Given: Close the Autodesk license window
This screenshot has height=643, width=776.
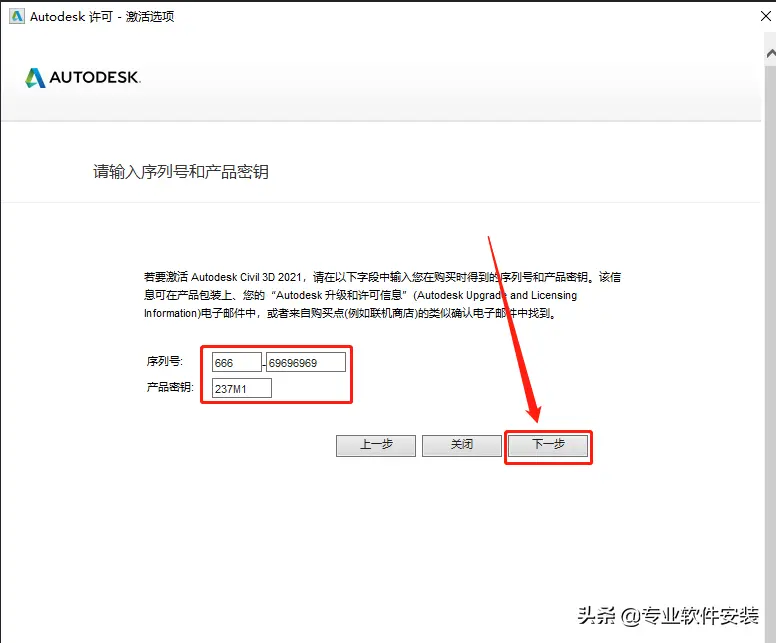Looking at the screenshot, I should click(x=765, y=16).
